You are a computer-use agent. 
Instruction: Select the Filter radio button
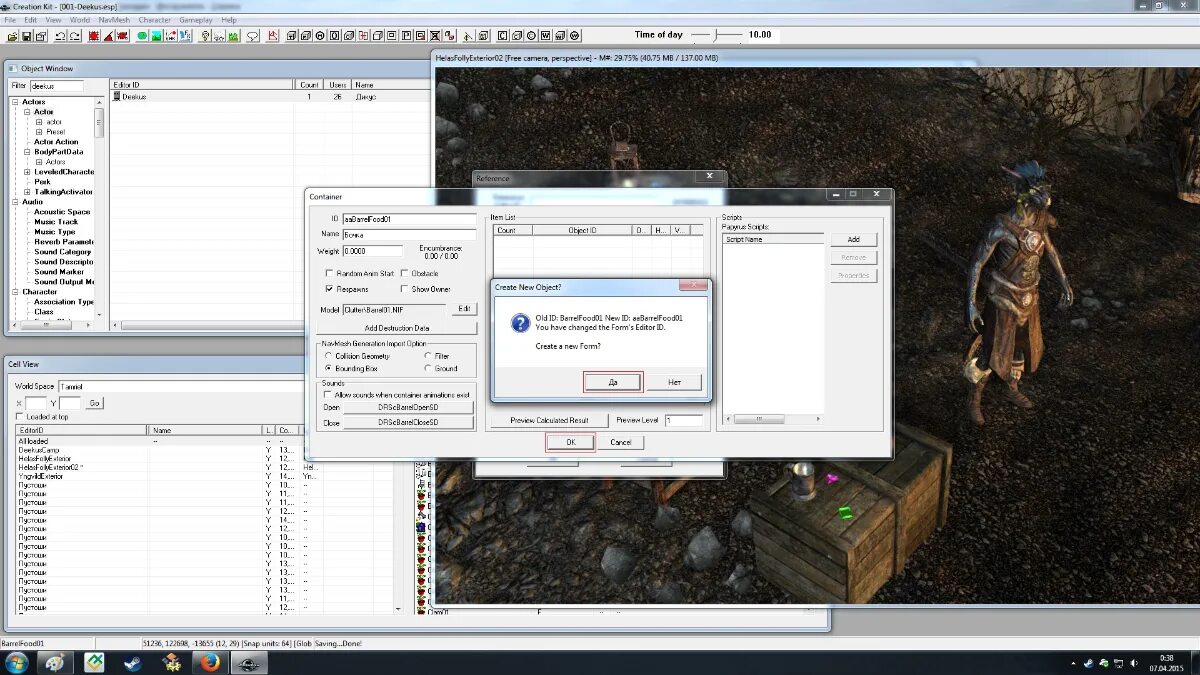pyautogui.click(x=428, y=356)
